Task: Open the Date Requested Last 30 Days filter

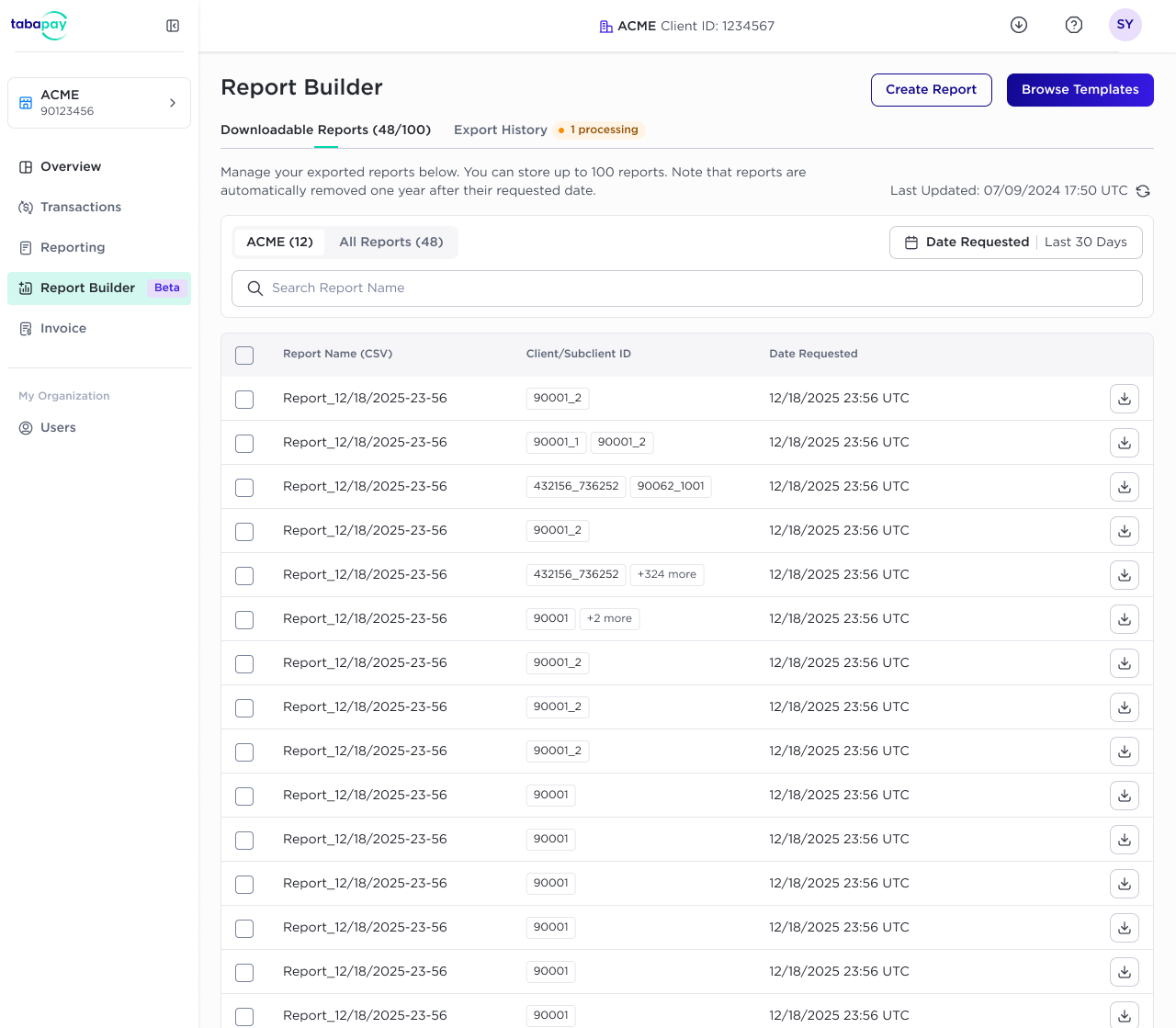Action: point(1016,243)
